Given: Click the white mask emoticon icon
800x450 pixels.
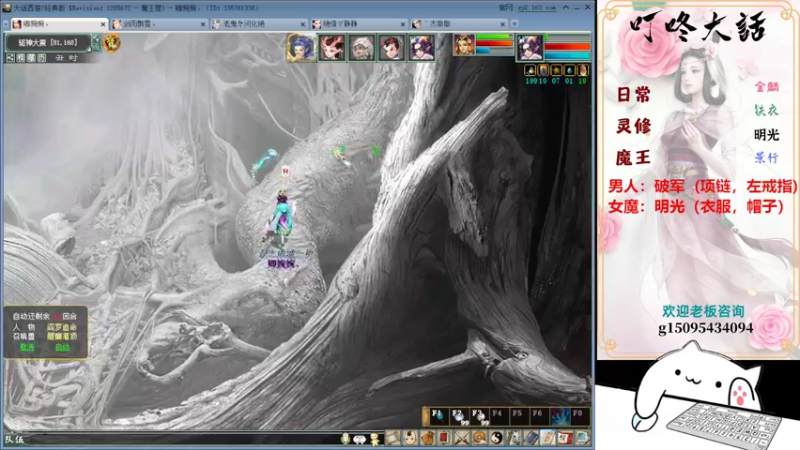Looking at the screenshot, I should 360,439.
